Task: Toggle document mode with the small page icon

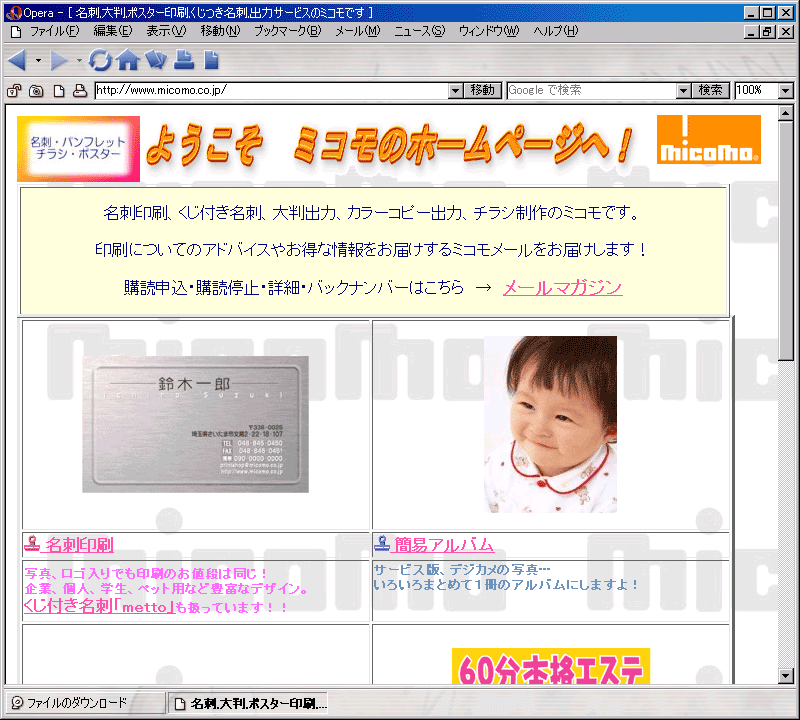Action: pyautogui.click(x=59, y=91)
